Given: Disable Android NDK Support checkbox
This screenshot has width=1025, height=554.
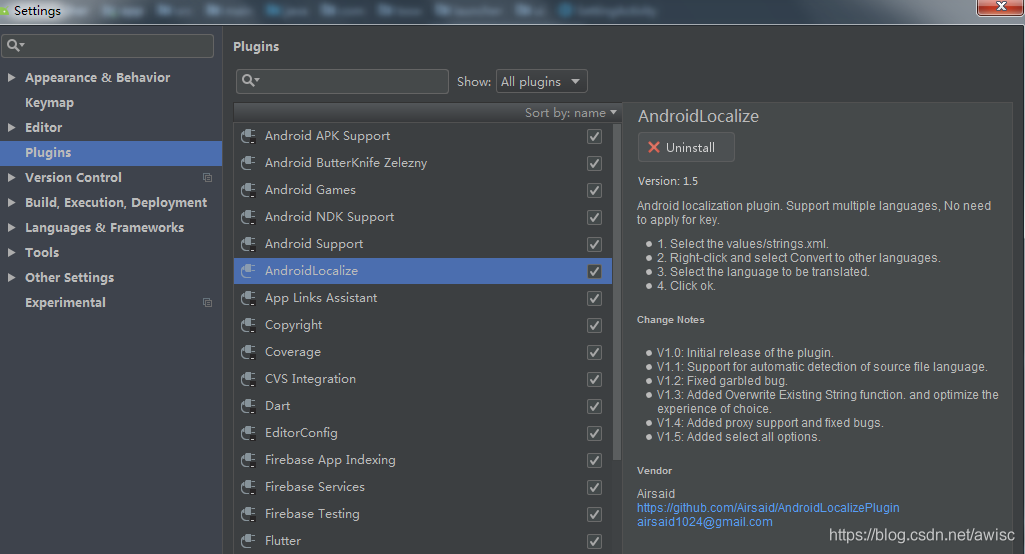Looking at the screenshot, I should point(594,217).
